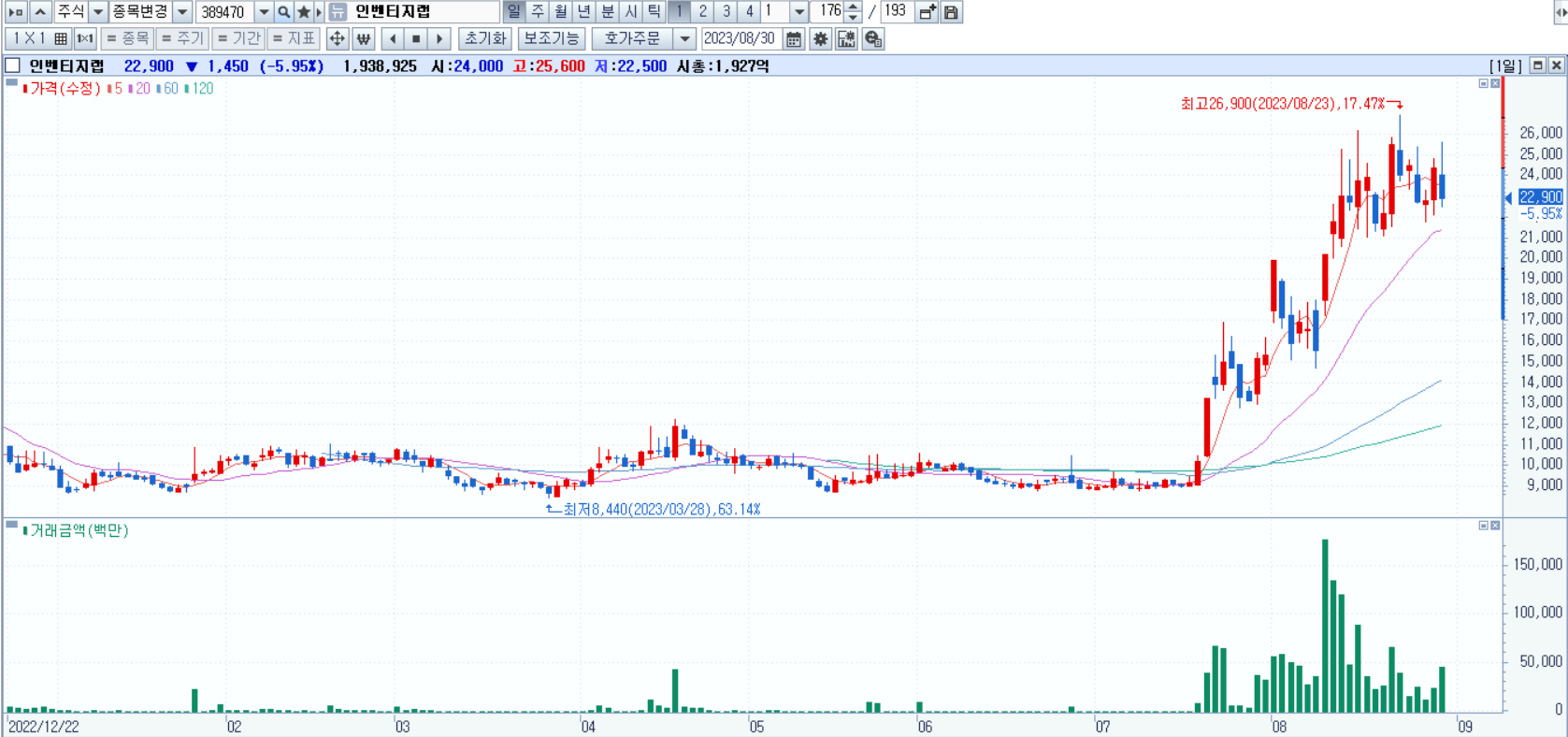Select the 월 (monthly) period tab
The image size is (1568, 737).
click(x=561, y=12)
